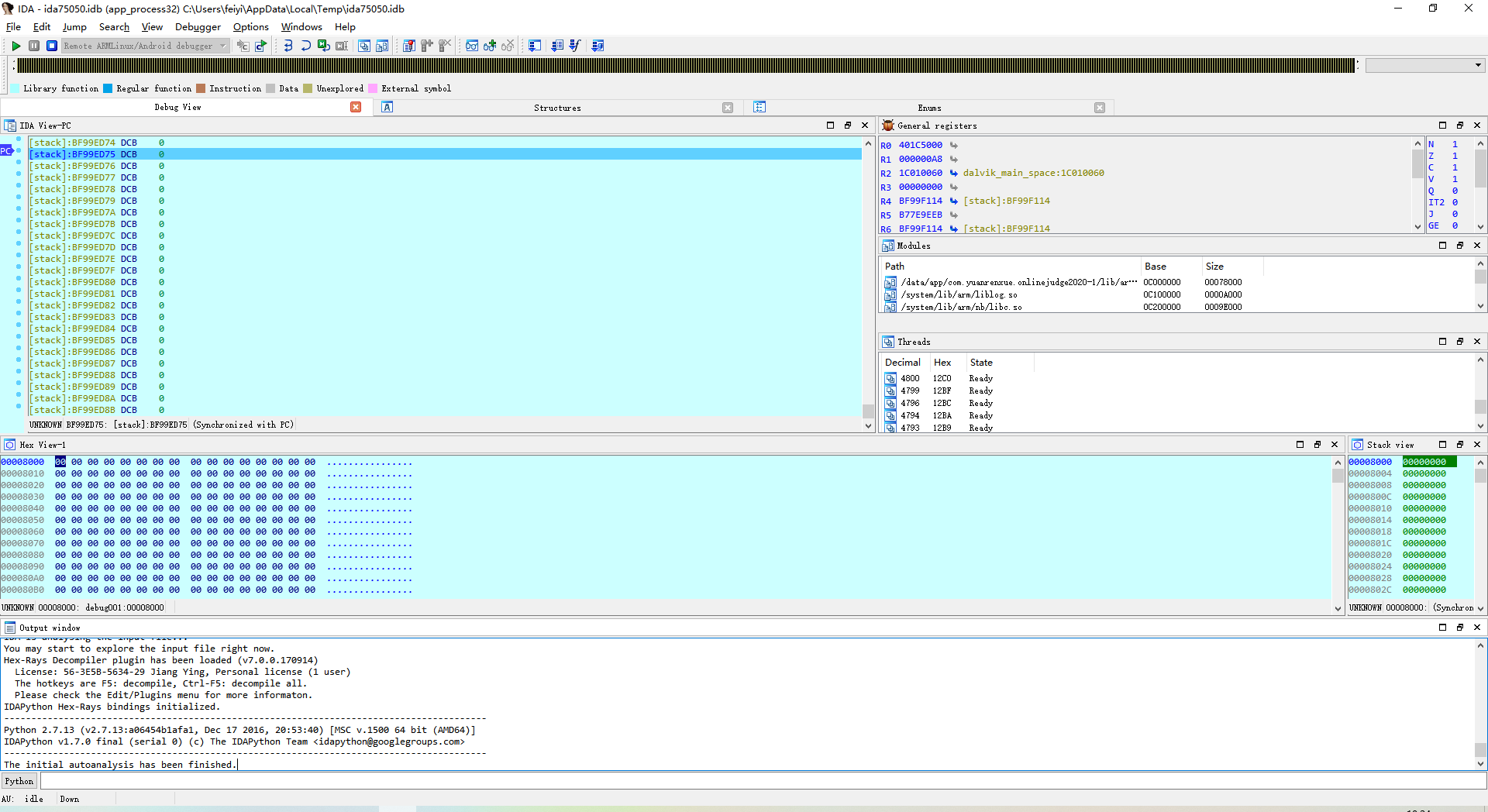This screenshot has width=1488, height=812.
Task: Terminate the debugged process with stop icon
Action: [52, 46]
